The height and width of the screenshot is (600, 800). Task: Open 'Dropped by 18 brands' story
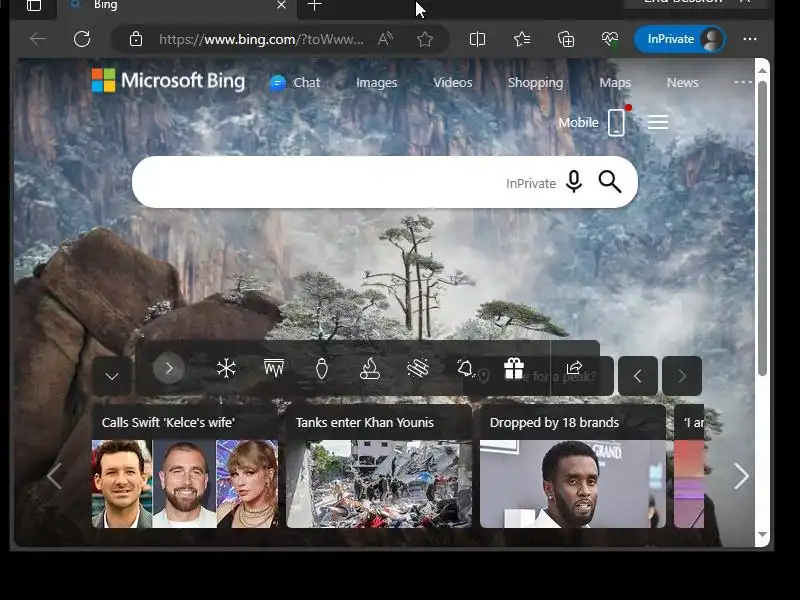click(x=554, y=422)
